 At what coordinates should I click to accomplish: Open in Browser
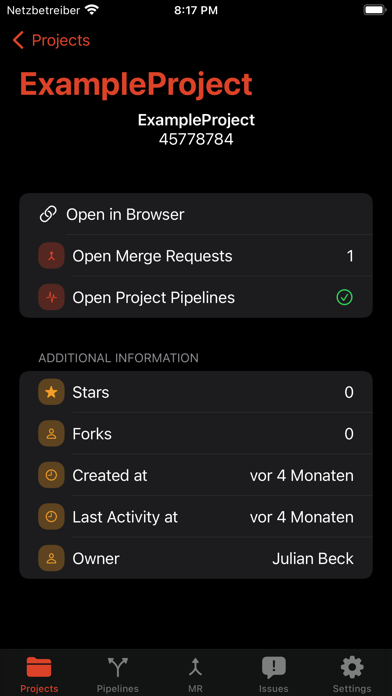tap(196, 214)
